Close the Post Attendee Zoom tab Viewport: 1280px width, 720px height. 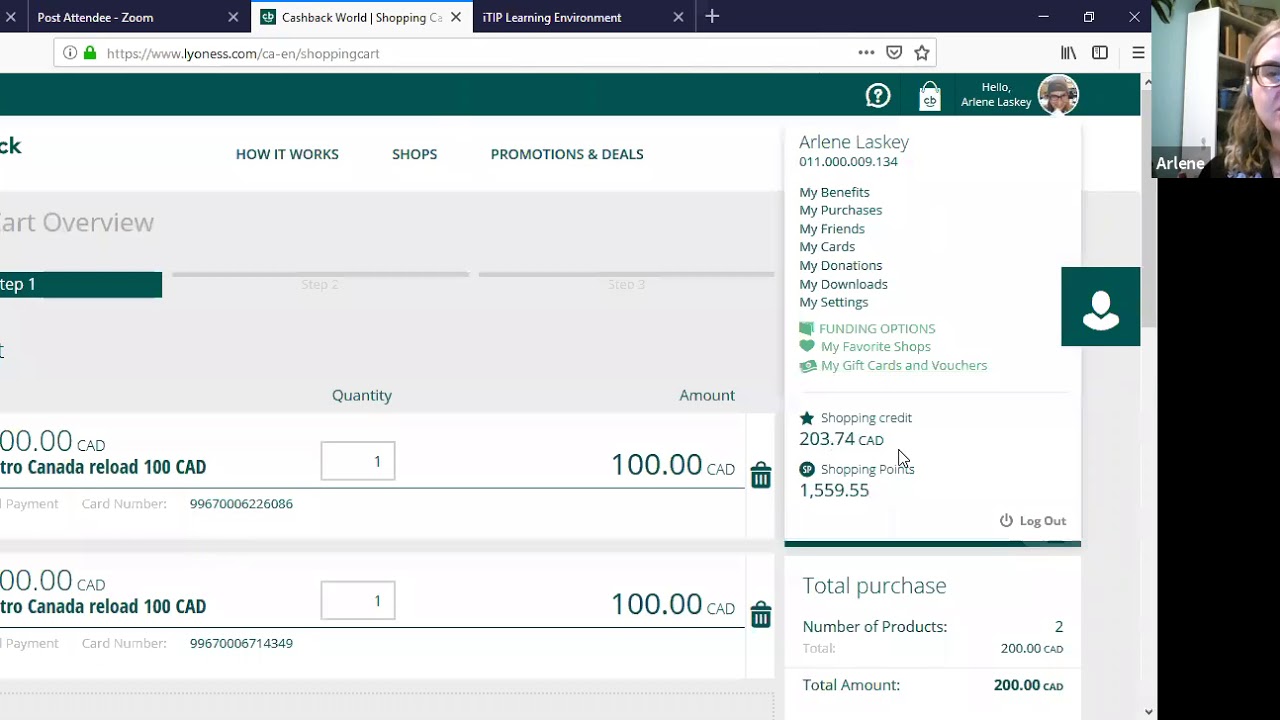pyautogui.click(x=233, y=17)
